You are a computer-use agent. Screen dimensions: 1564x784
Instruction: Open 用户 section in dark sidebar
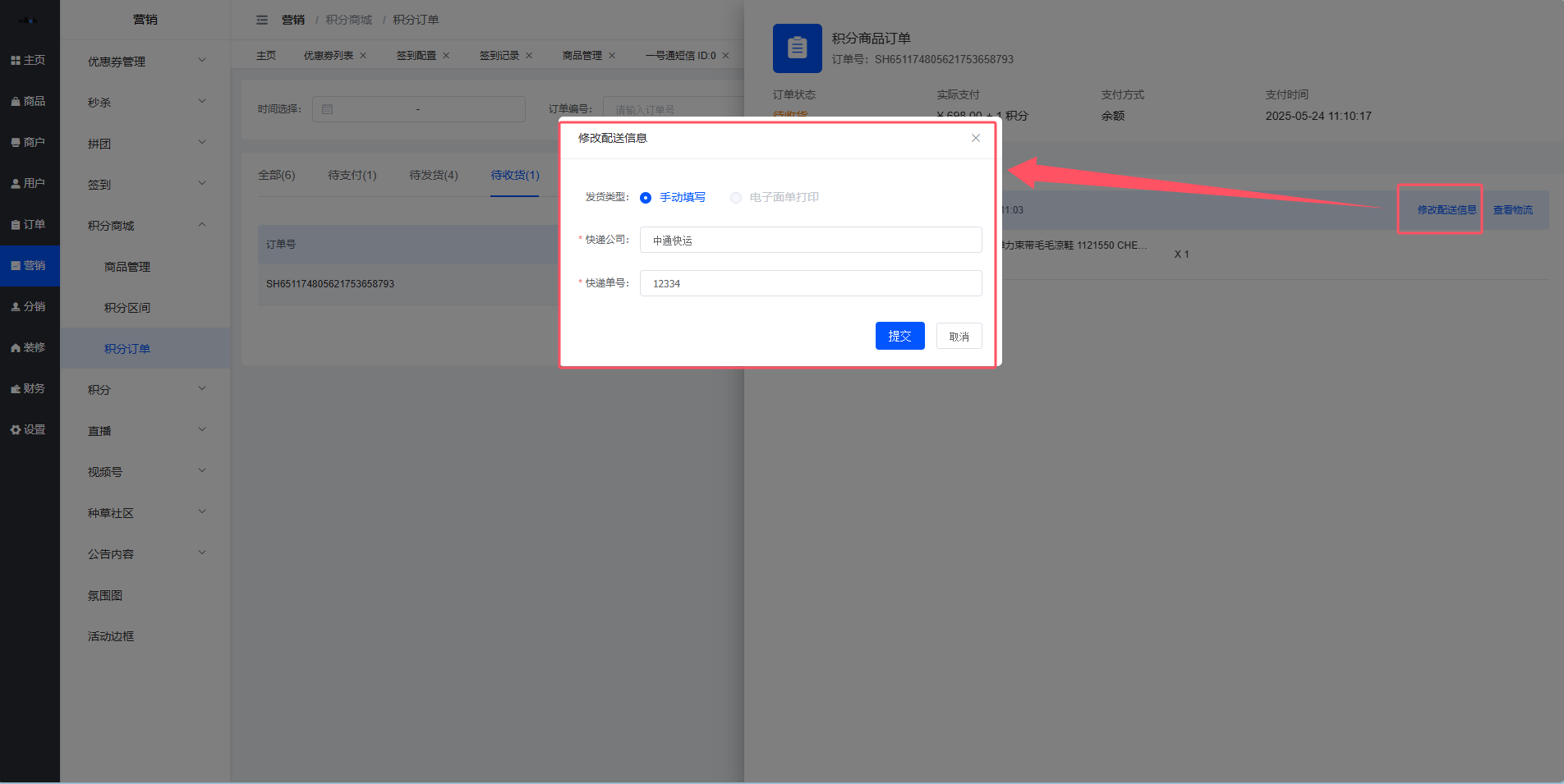(x=29, y=183)
